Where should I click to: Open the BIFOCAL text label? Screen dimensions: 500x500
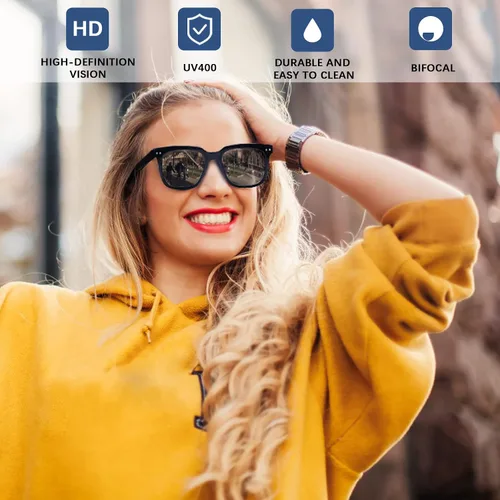pyautogui.click(x=433, y=68)
